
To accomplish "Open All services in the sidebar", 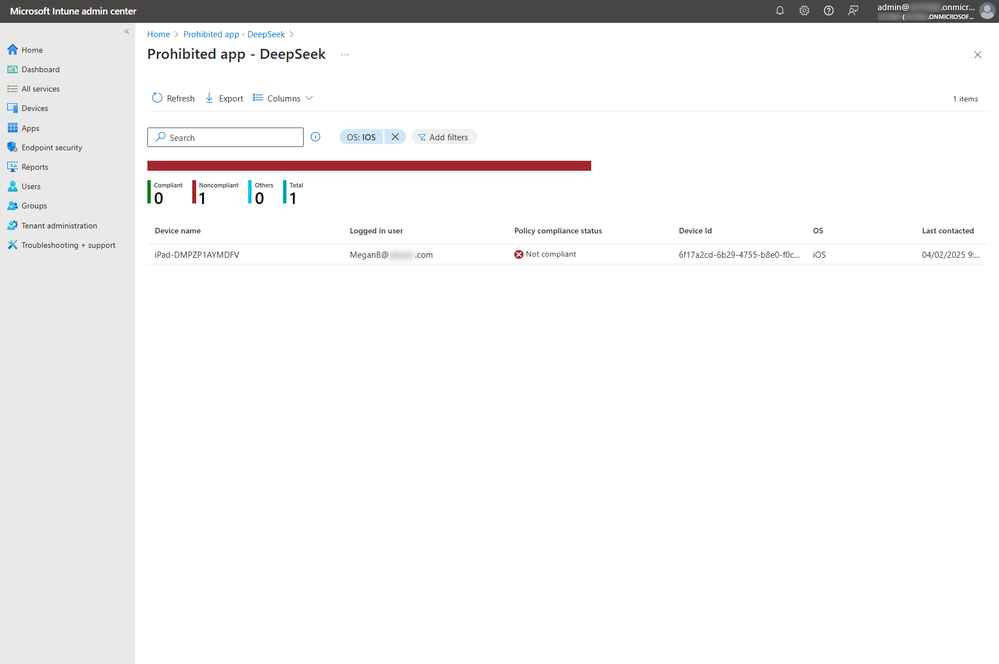I will (34, 89).
